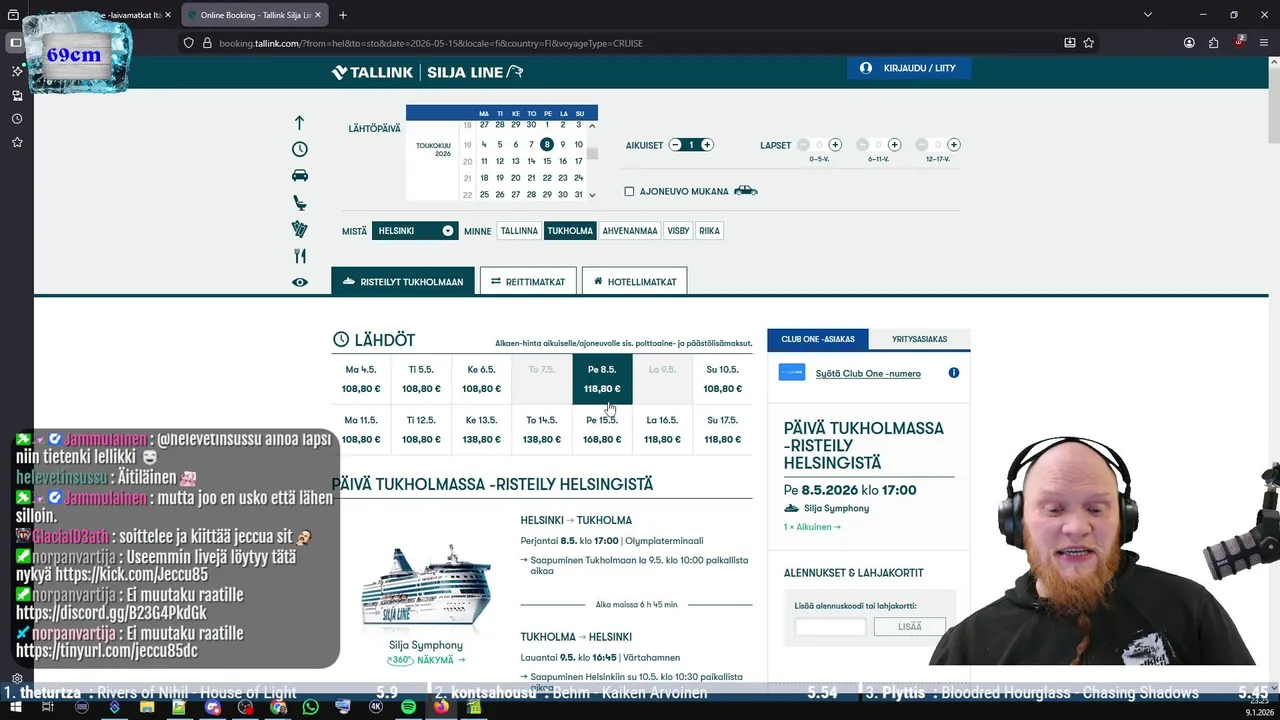Expand the 1 × Aikuinen details link
The width and height of the screenshot is (1280, 720).
pyautogui.click(x=812, y=527)
